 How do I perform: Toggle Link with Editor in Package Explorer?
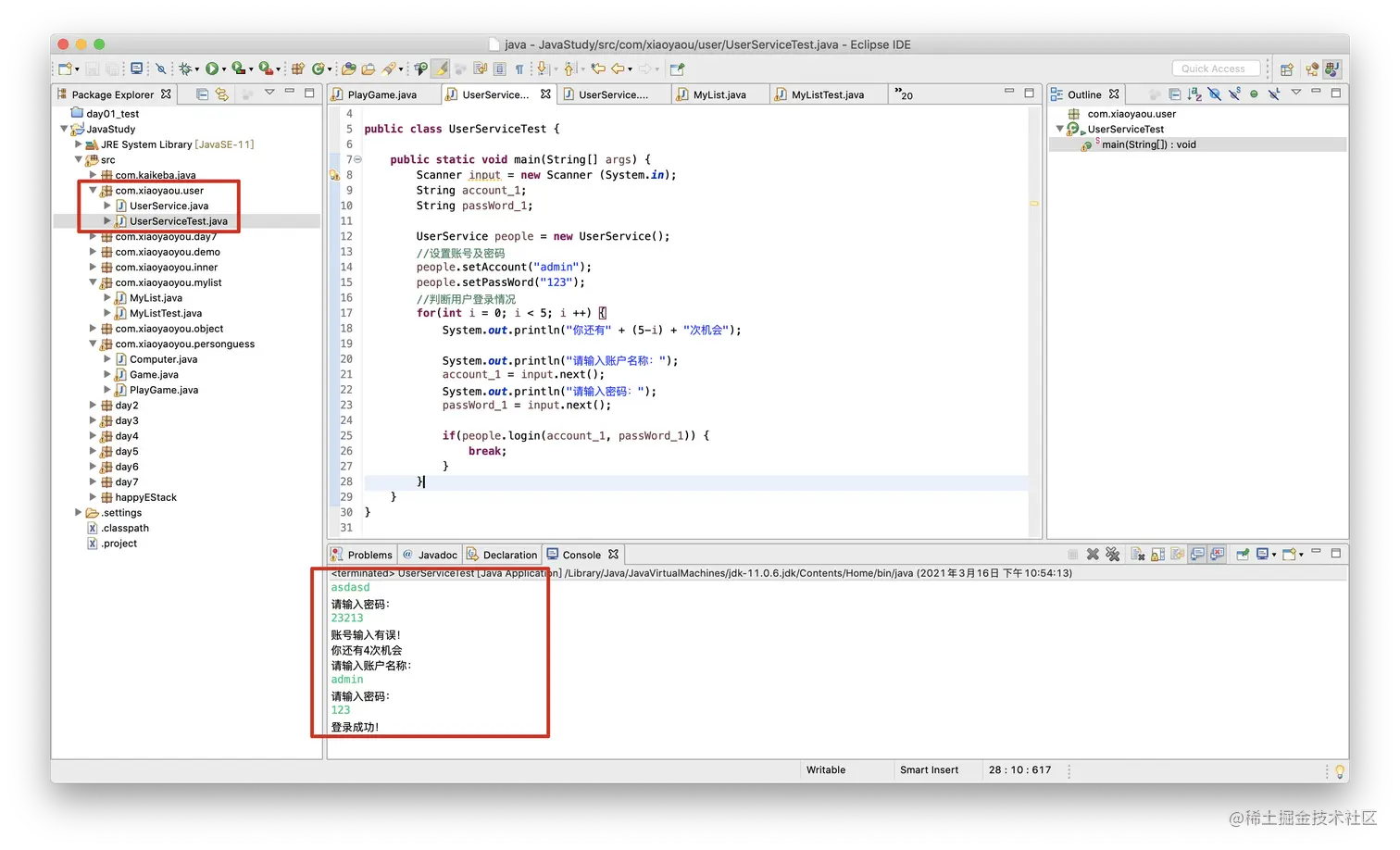pos(222,94)
